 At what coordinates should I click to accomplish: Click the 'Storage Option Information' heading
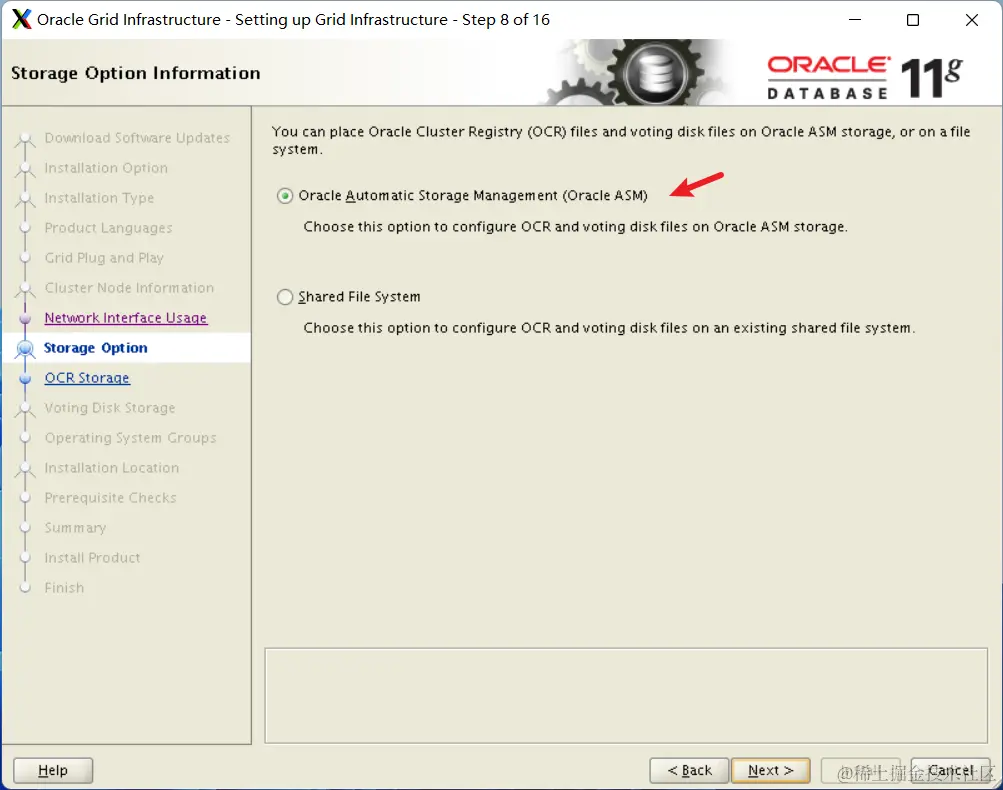[x=136, y=74]
